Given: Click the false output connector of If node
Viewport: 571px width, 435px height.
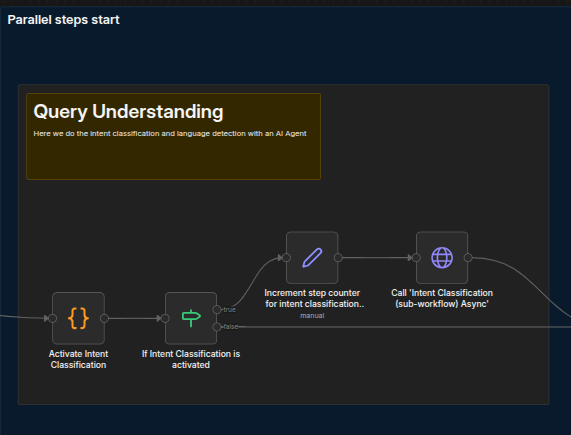Looking at the screenshot, I should pyautogui.click(x=217, y=327).
